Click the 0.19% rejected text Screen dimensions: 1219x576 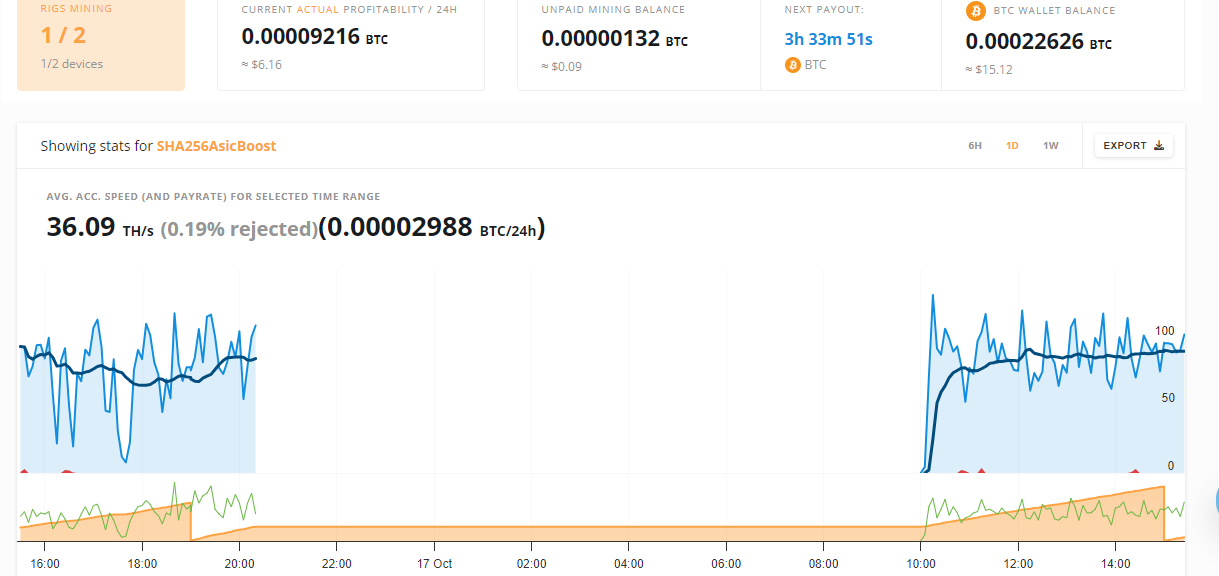tap(239, 229)
